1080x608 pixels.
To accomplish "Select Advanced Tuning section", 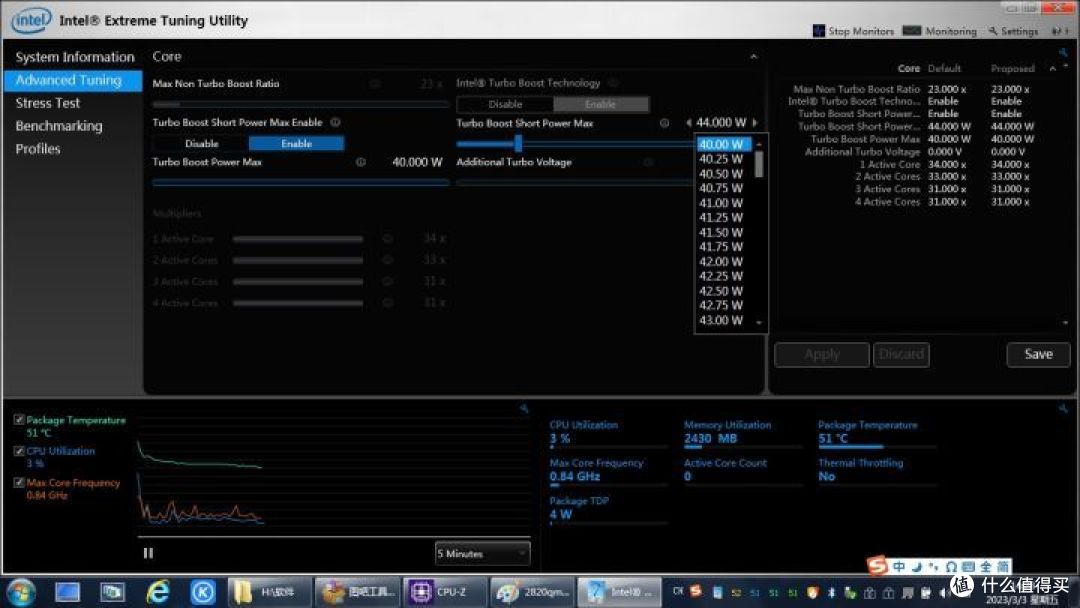I will [x=73, y=81].
